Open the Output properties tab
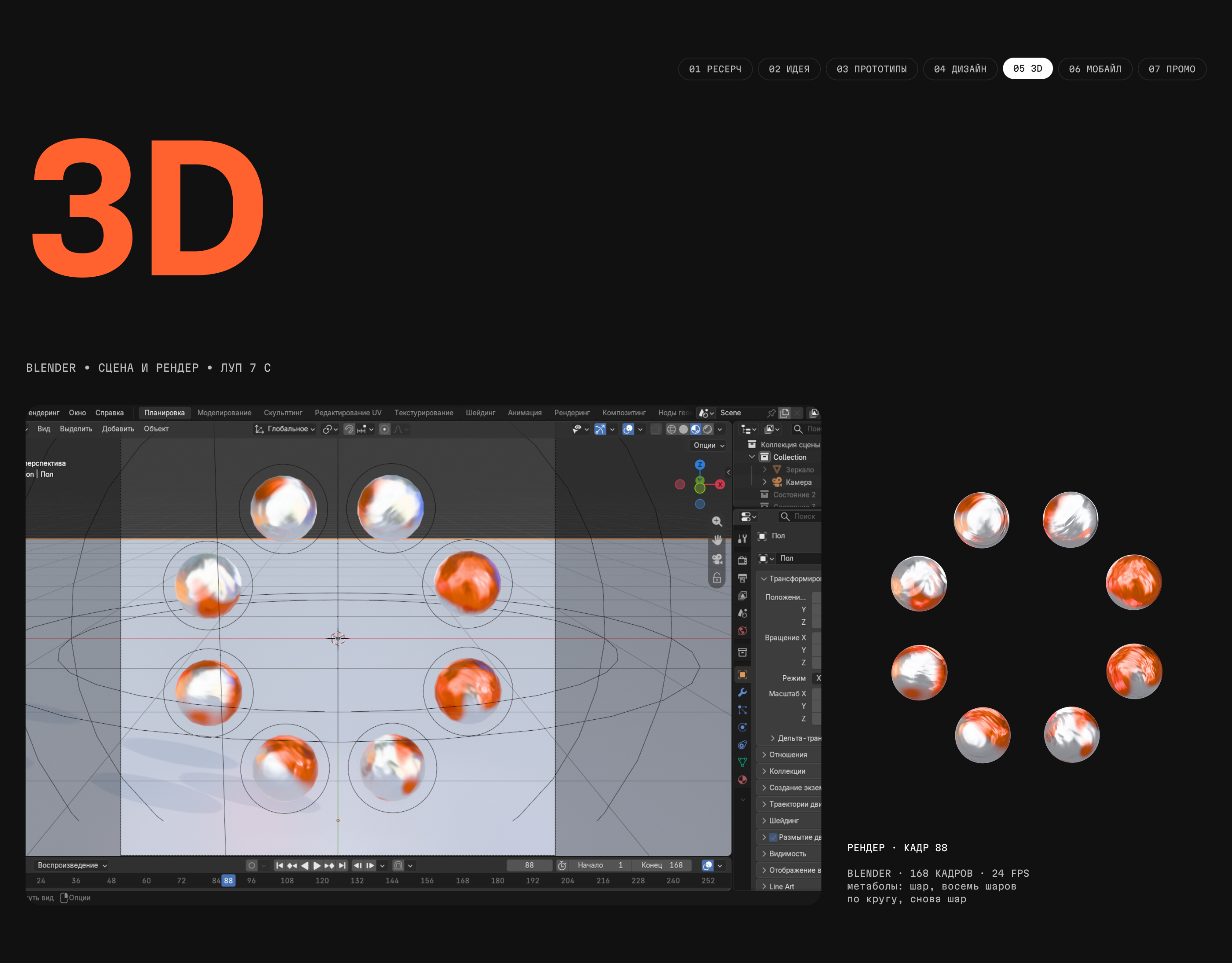 742,578
